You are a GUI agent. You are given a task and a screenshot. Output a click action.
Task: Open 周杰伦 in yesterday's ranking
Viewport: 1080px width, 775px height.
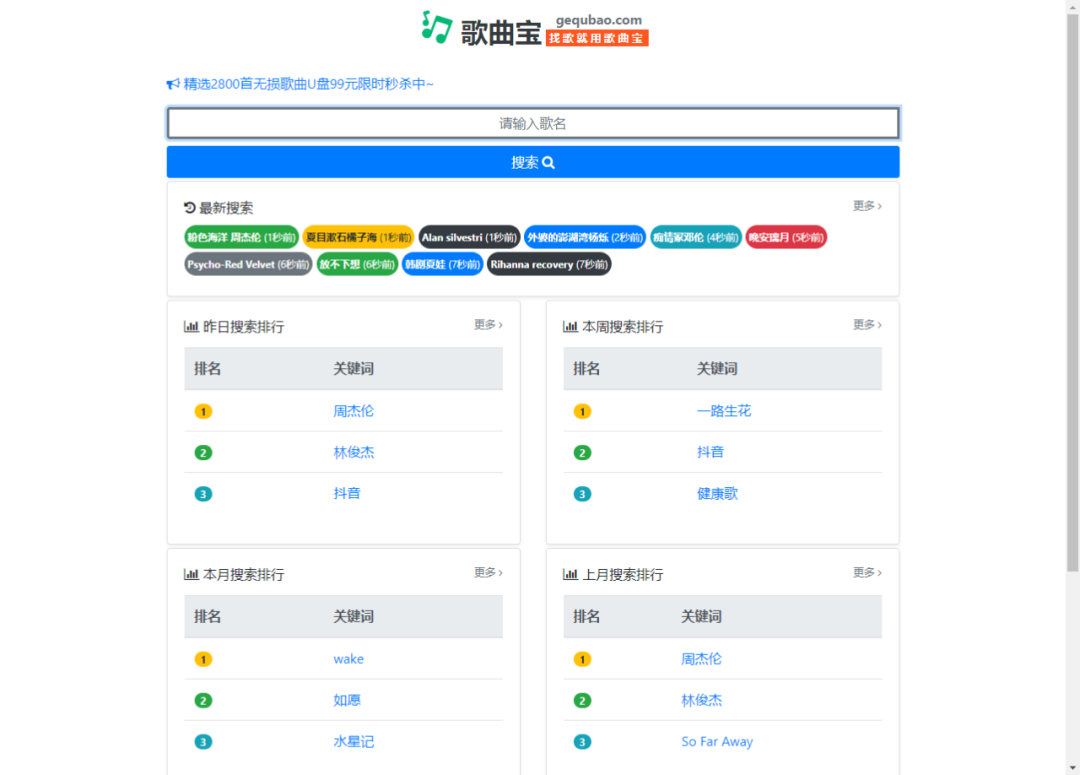(x=353, y=411)
